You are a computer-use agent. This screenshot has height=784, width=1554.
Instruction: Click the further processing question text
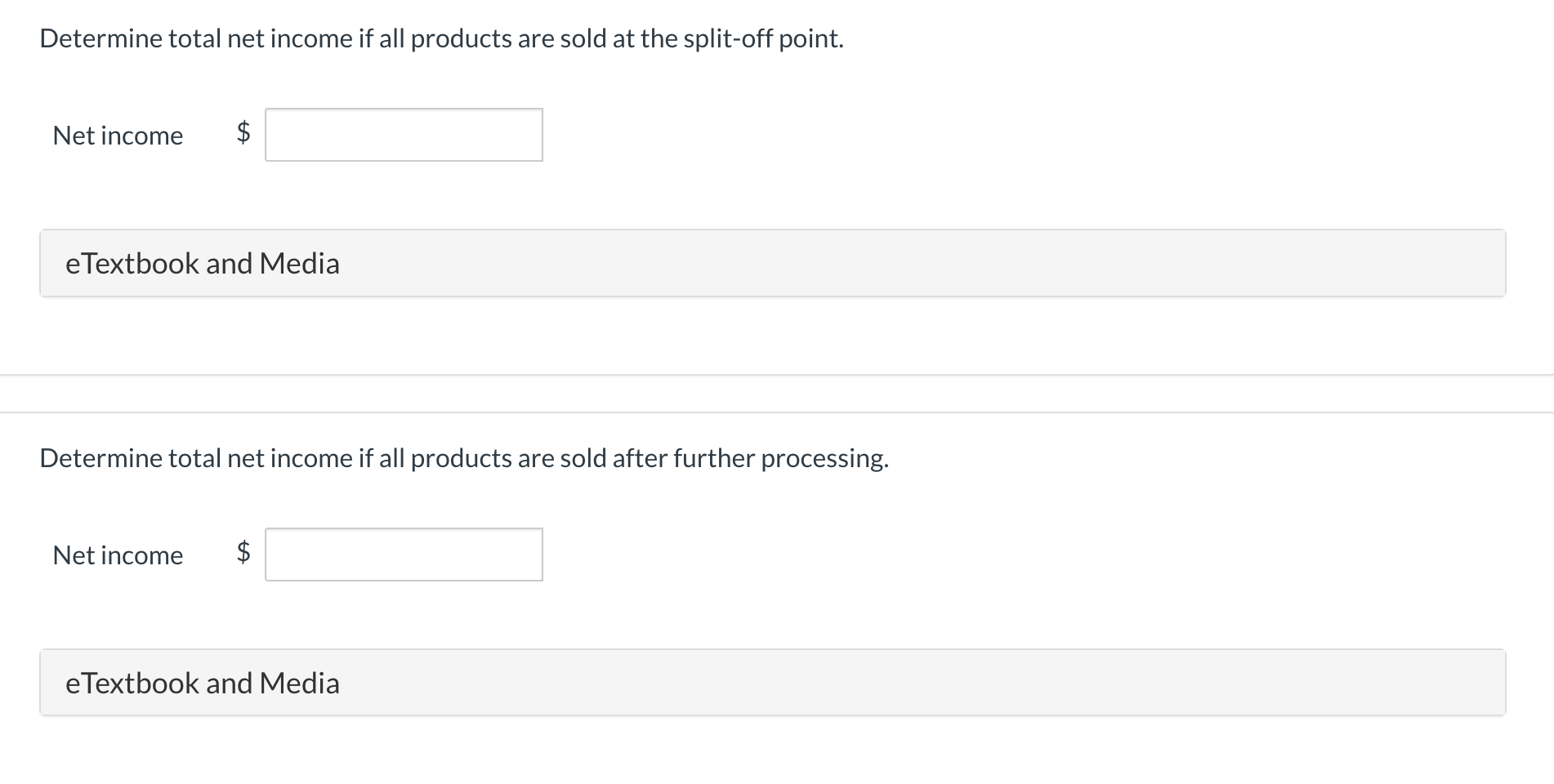pos(463,458)
